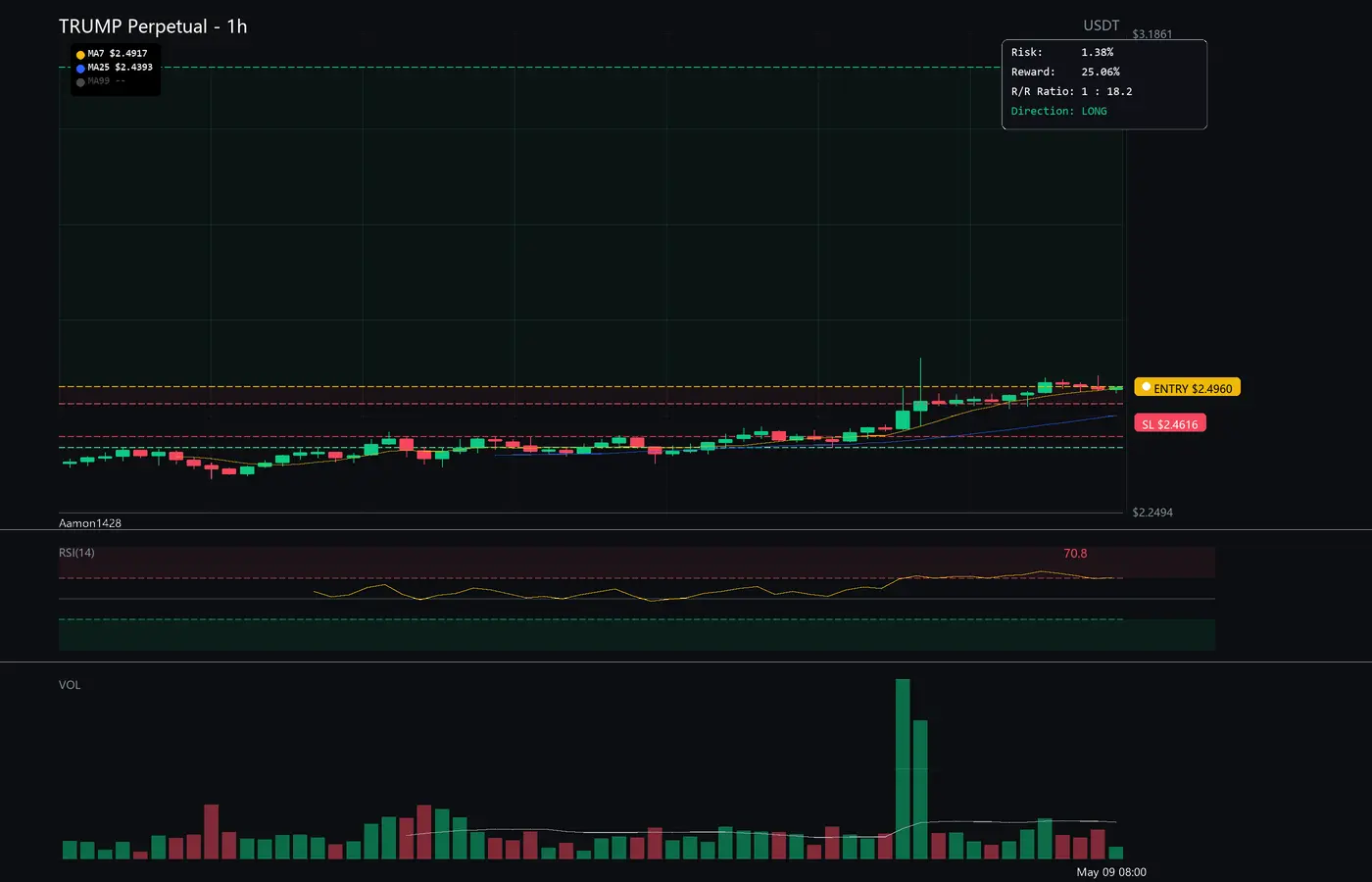This screenshot has width=1372, height=882.
Task: Click the MA25 $2.4393 legend value
Action: click(x=120, y=68)
